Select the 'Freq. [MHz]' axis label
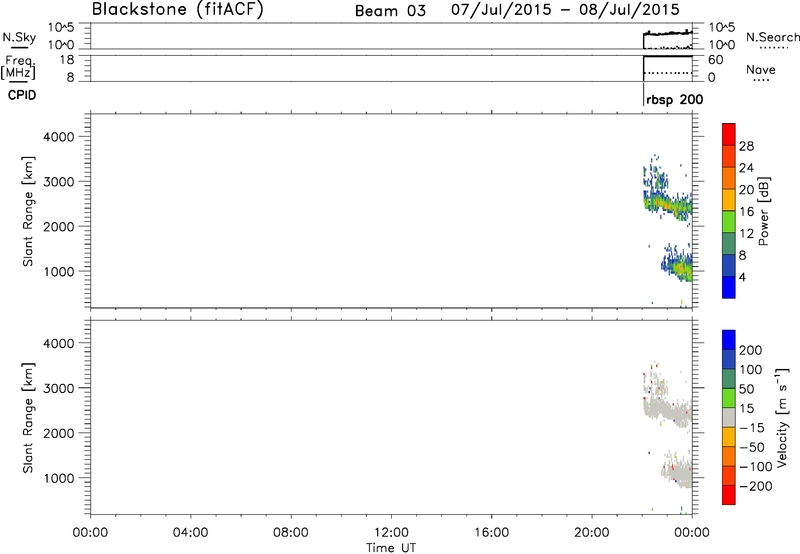Screen dimensions: 800x554 (19, 67)
